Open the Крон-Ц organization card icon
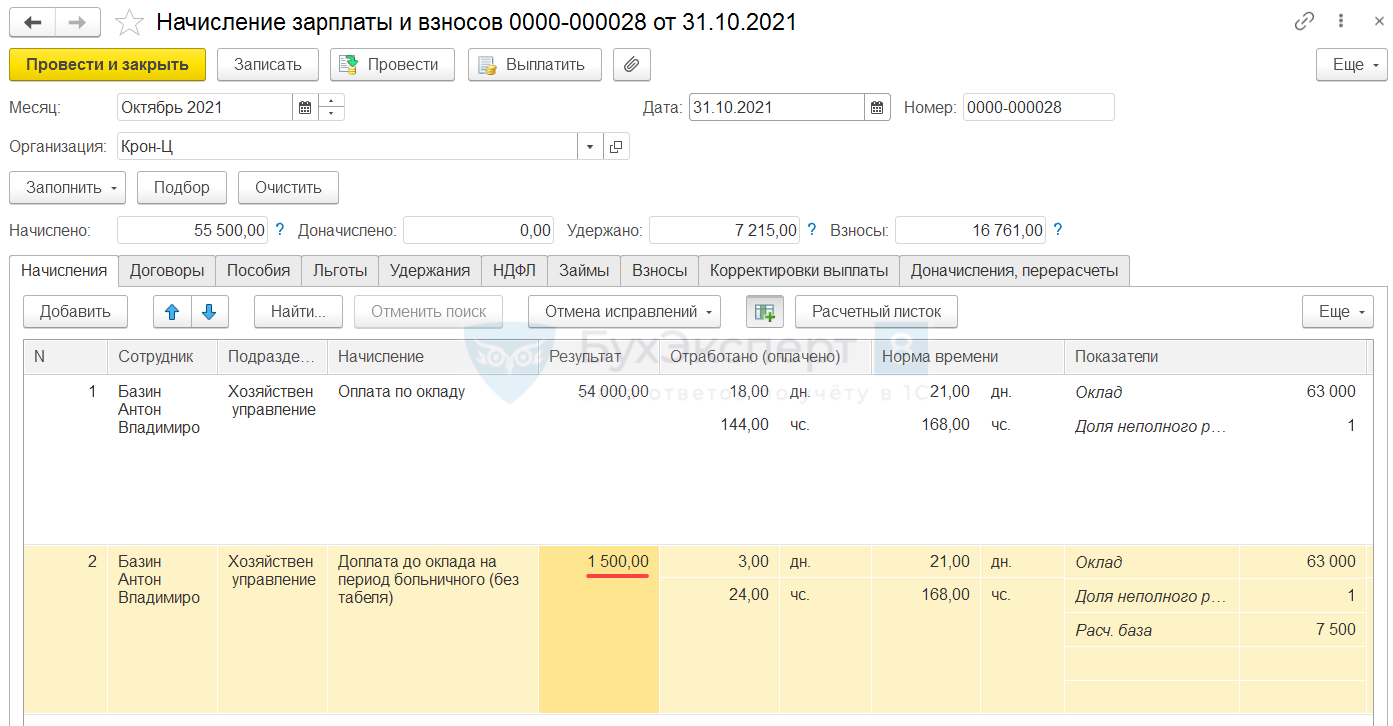 point(616,147)
